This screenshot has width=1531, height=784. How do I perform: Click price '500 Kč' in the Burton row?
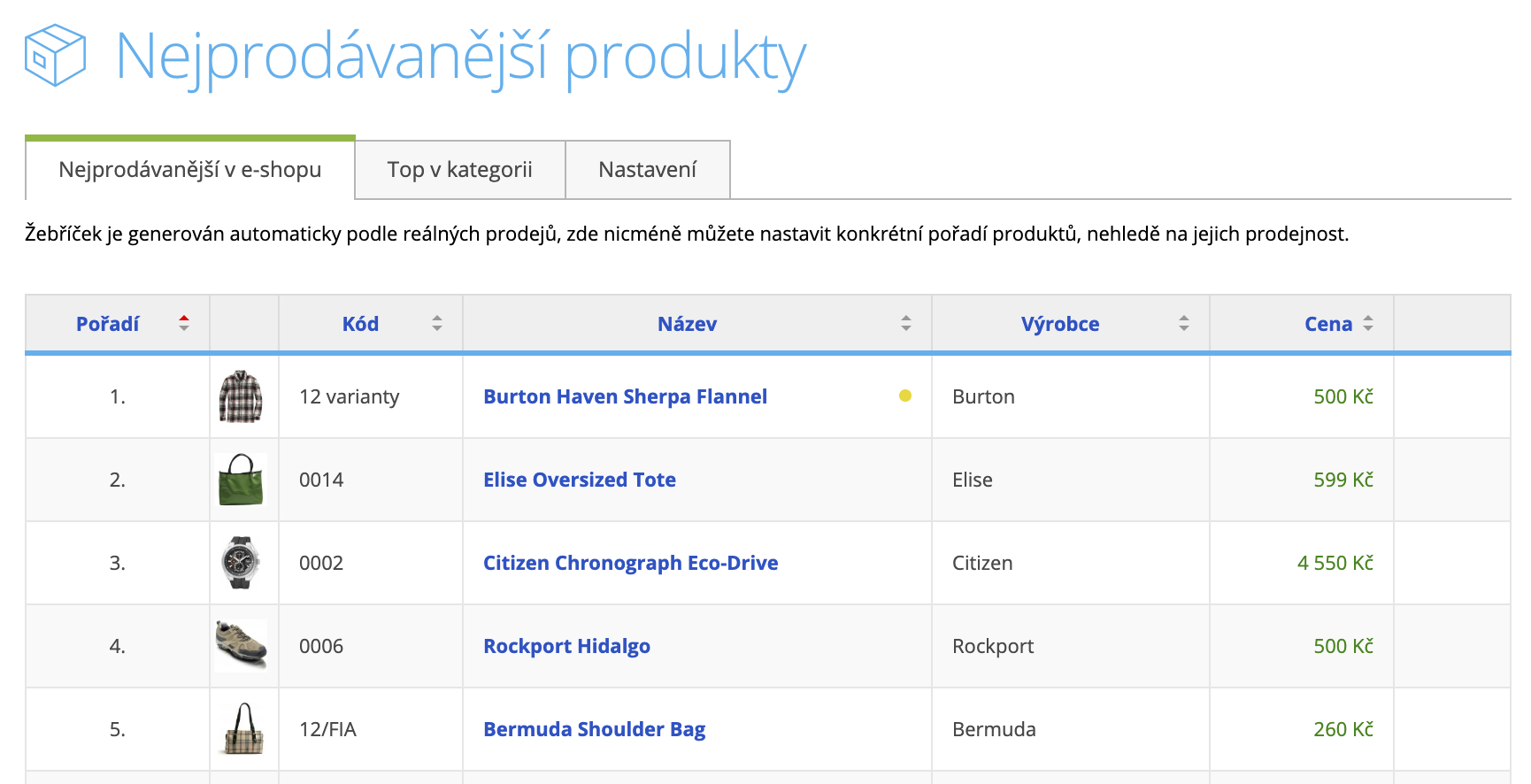click(1343, 396)
